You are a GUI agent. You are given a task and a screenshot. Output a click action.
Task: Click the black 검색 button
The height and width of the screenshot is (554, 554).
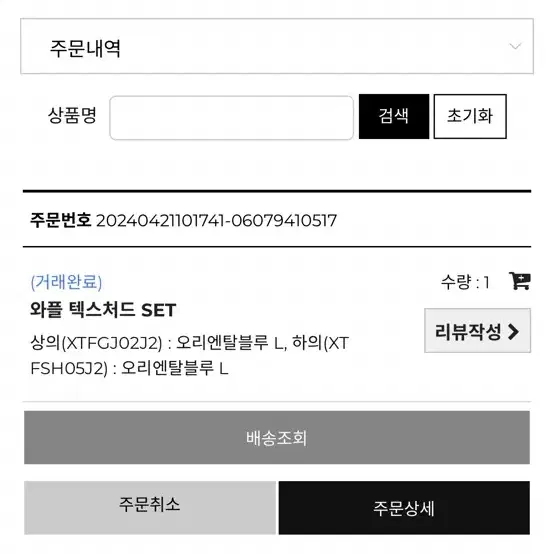coord(394,116)
